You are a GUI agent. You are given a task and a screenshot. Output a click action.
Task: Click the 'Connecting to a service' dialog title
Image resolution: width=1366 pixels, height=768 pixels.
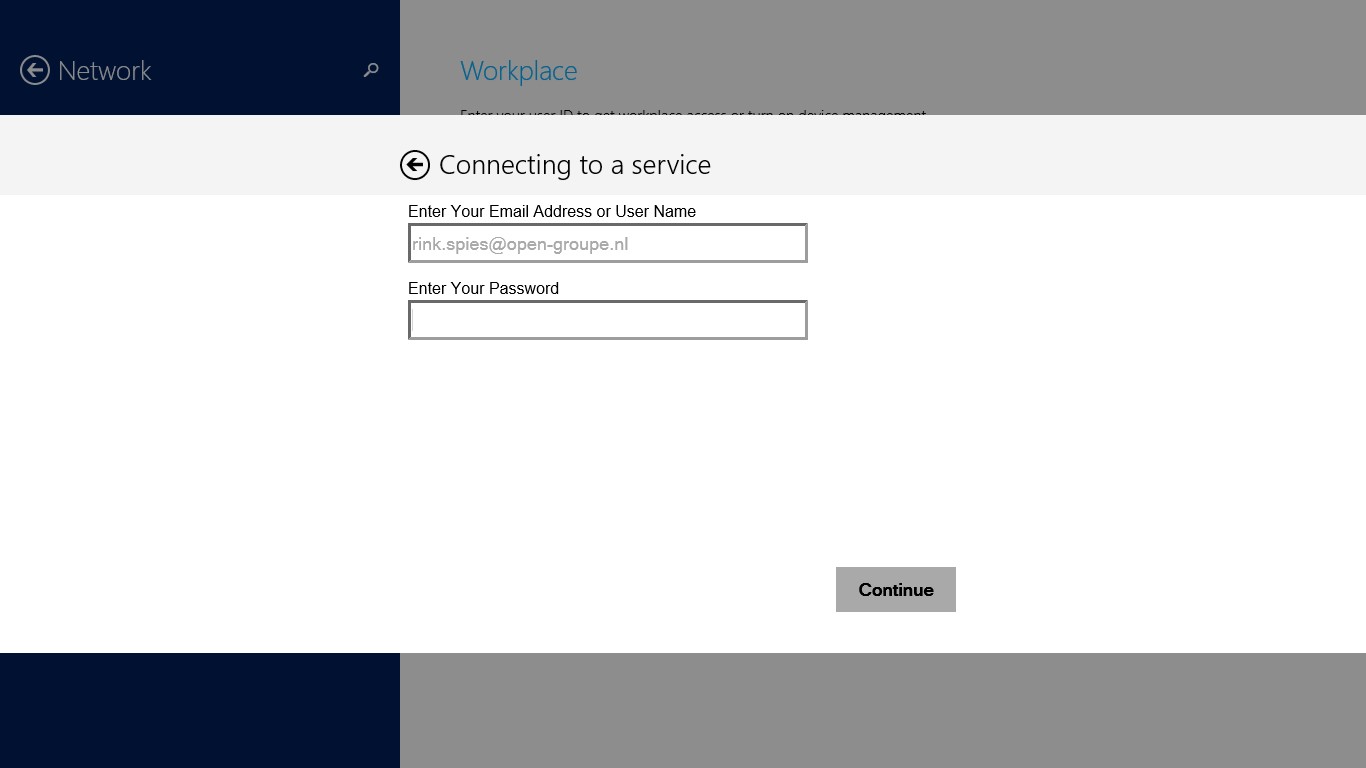coord(574,165)
